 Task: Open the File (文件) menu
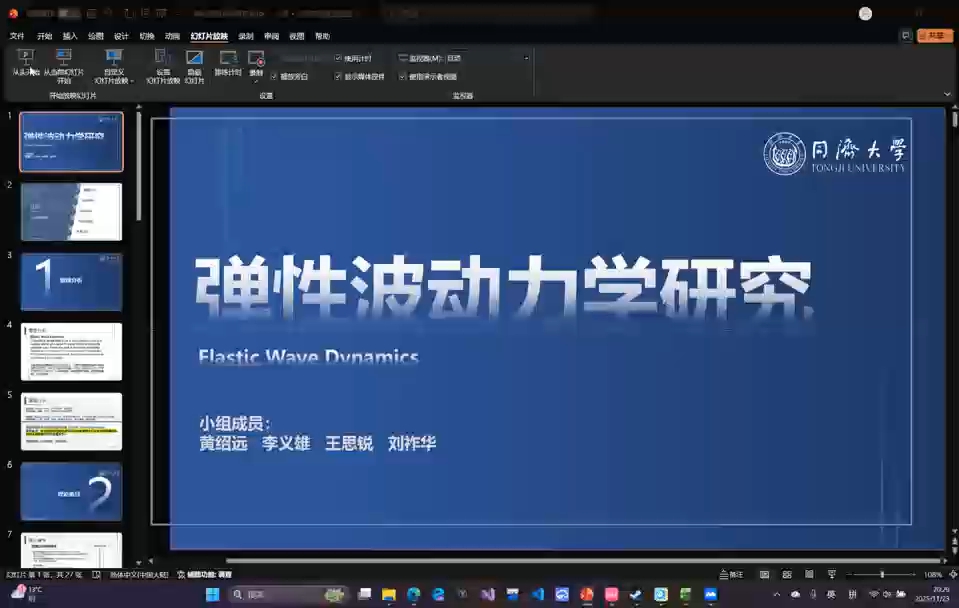(17, 36)
